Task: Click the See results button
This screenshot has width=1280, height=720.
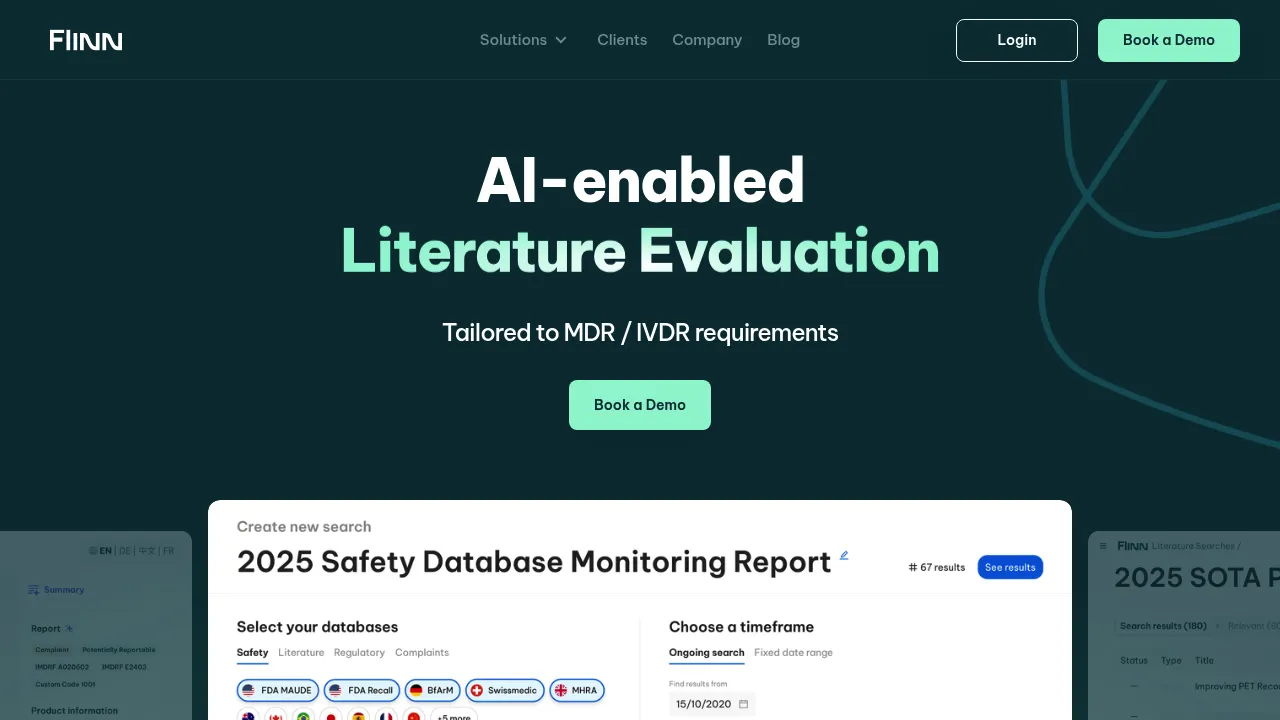Action: pyautogui.click(x=1010, y=567)
